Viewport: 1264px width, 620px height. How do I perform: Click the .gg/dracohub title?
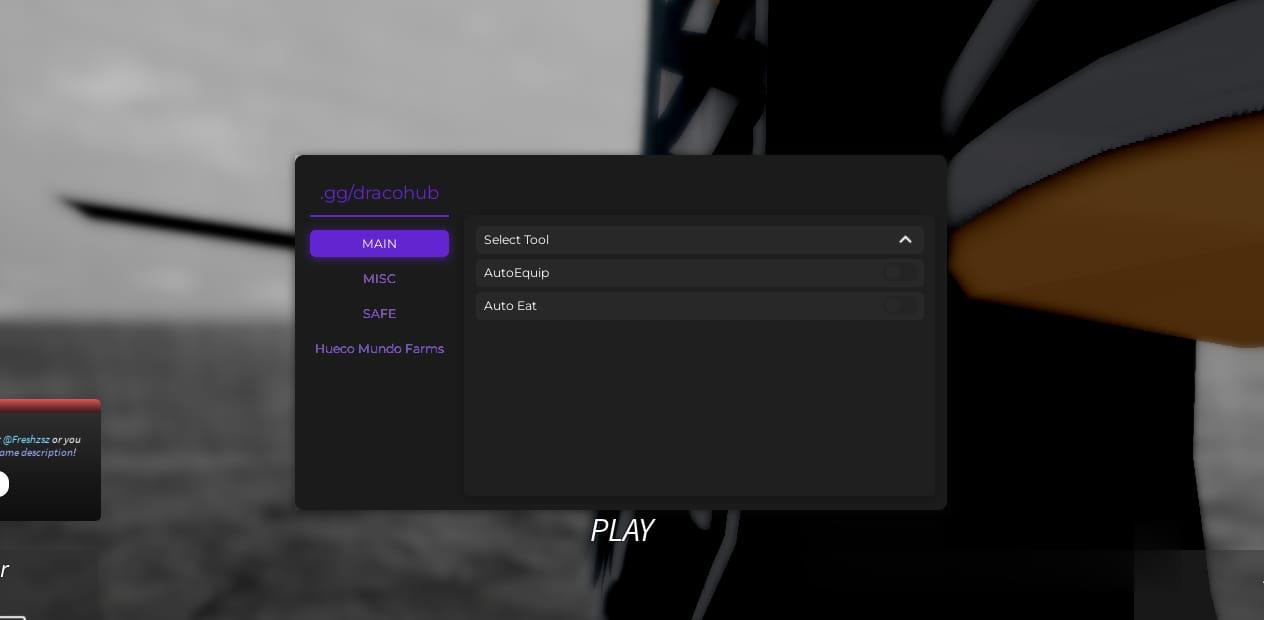(x=379, y=193)
